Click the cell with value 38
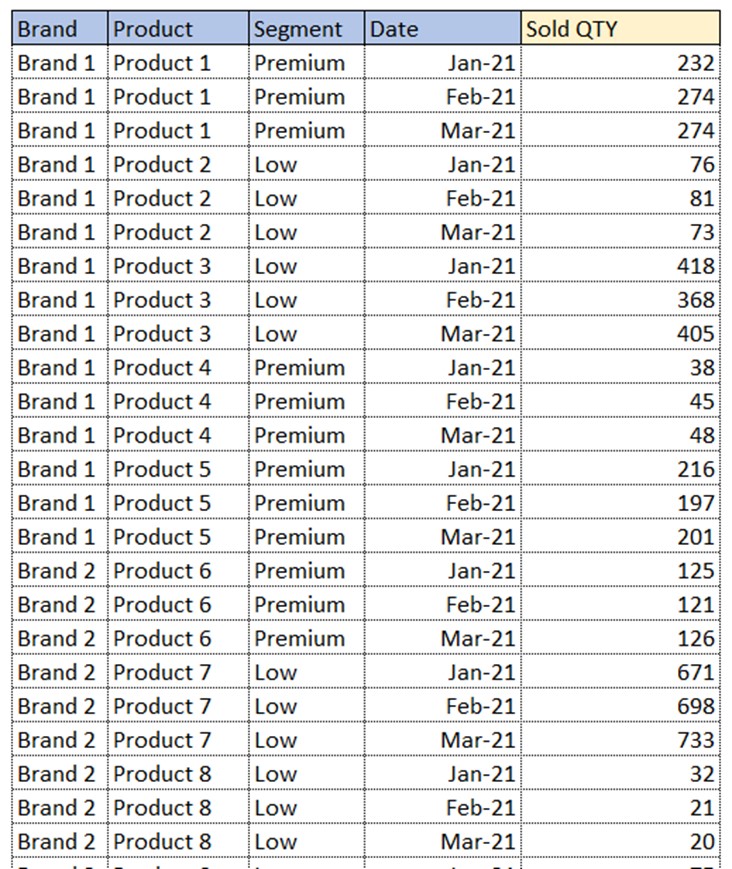The image size is (732, 869). (621, 367)
